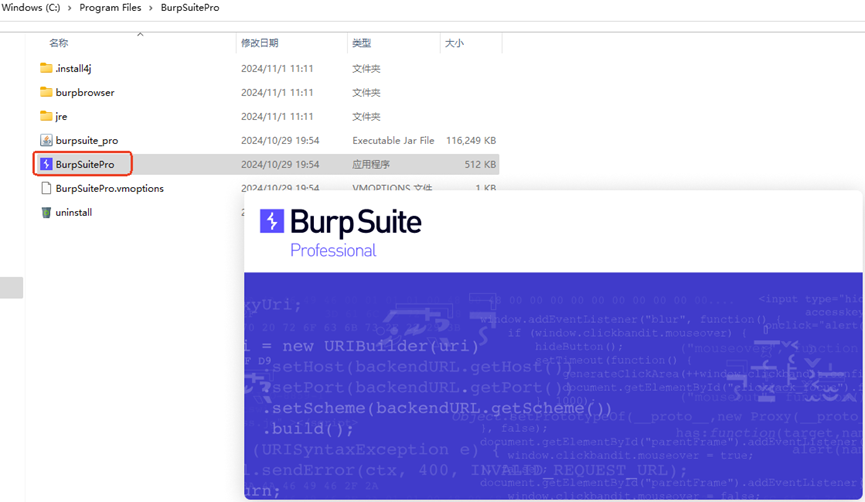The height and width of the screenshot is (502, 865).
Task: Select the BurpSuitePro application name
Action: click(x=85, y=164)
